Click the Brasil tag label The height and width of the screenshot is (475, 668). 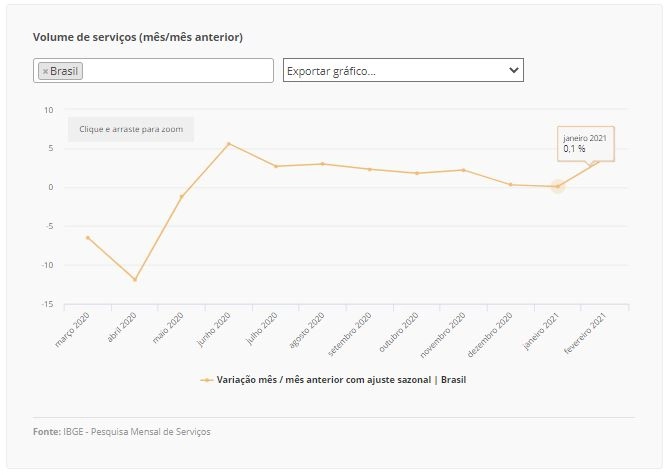[x=64, y=71]
